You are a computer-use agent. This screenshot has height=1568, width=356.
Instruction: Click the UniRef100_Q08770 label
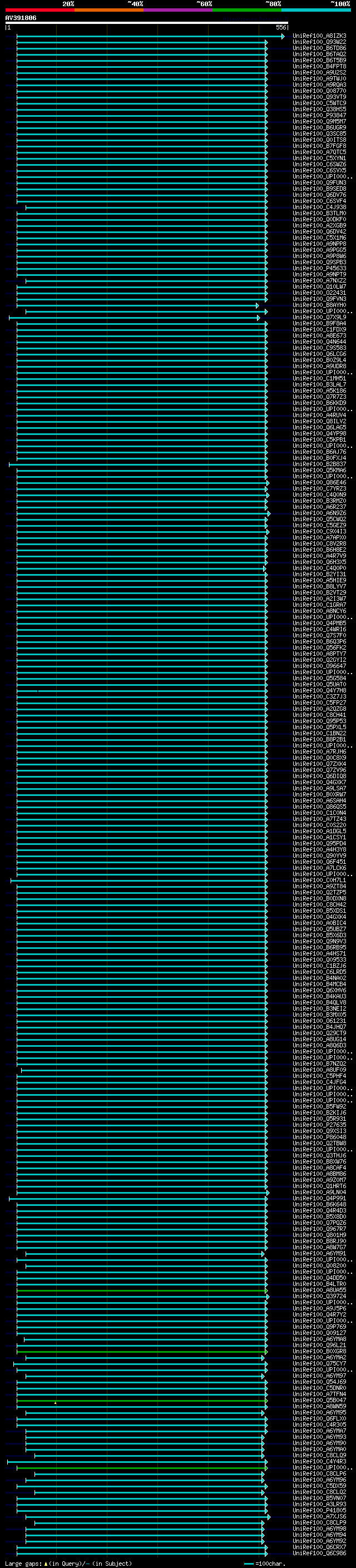coord(319,91)
